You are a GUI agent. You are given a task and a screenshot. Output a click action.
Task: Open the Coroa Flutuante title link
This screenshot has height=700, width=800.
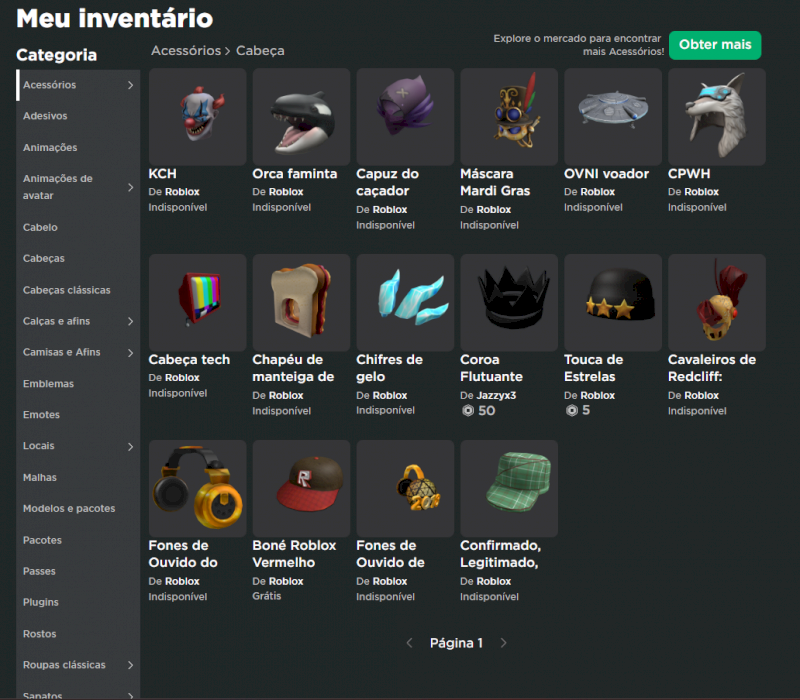pos(491,368)
